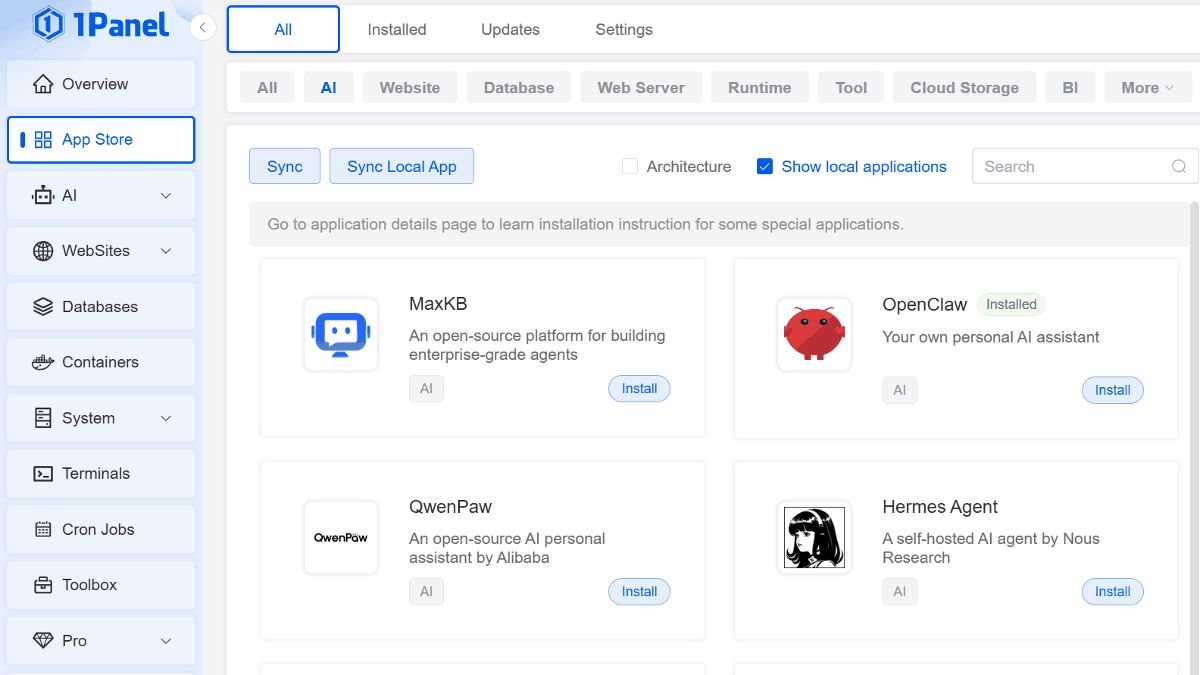
Task: Expand the WebSites submenu chevron
Action: click(166, 251)
